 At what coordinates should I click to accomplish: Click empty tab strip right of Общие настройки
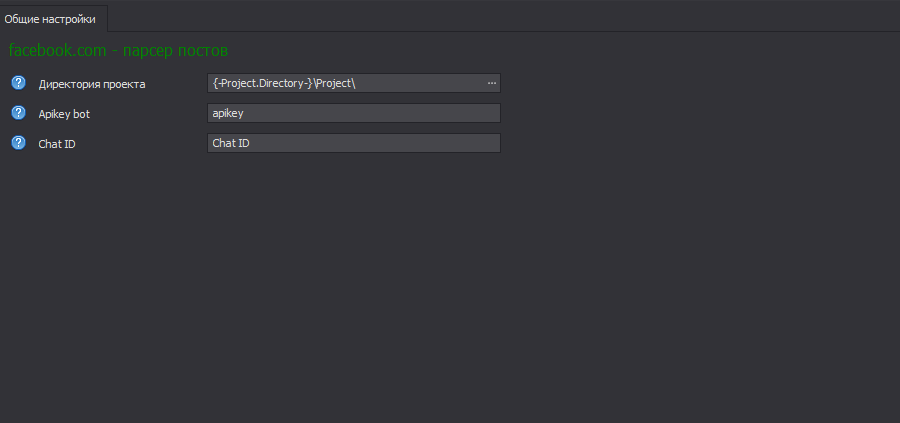[x=500, y=17]
